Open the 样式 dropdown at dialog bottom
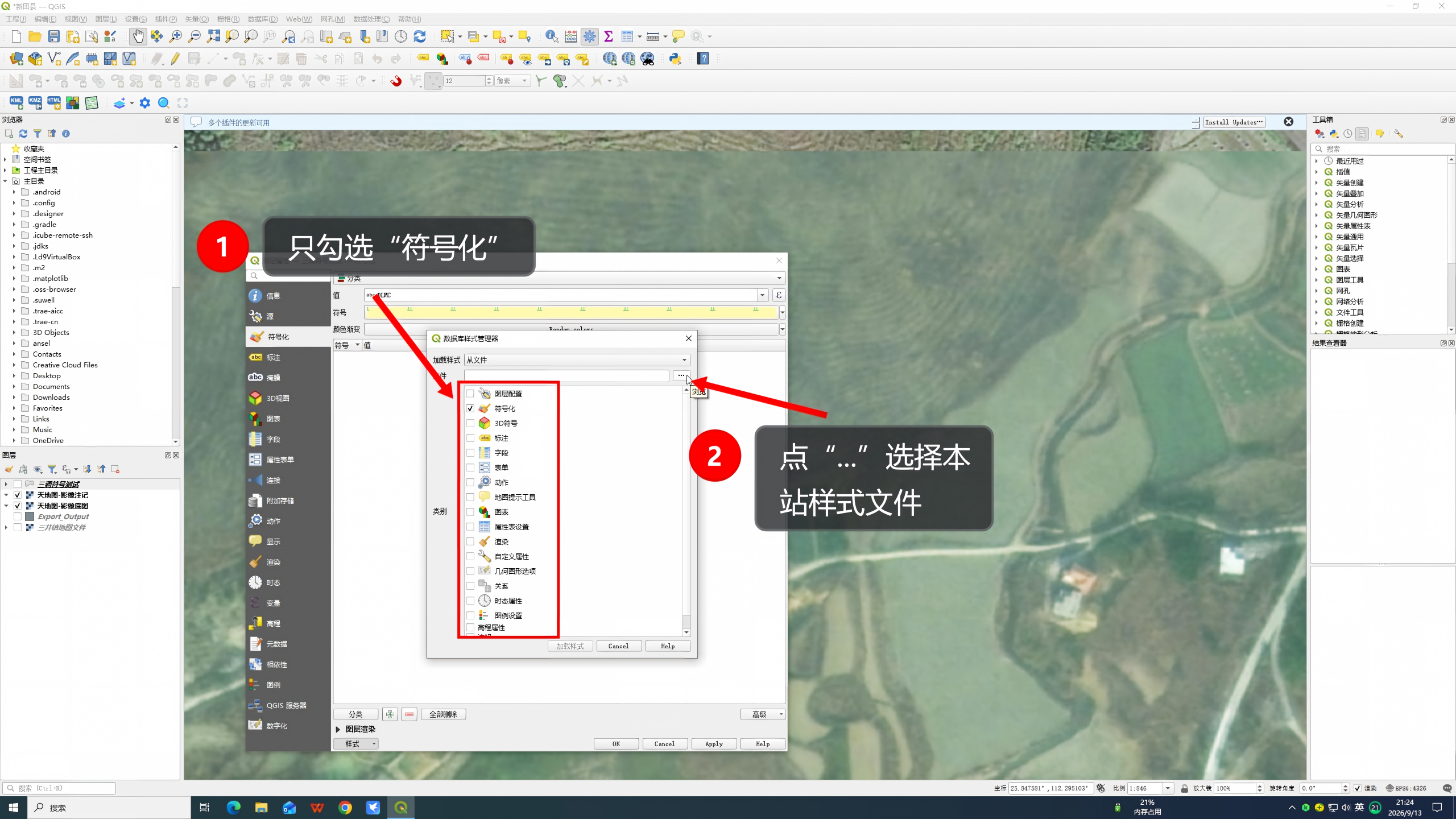The width and height of the screenshot is (1456, 819). (x=356, y=744)
